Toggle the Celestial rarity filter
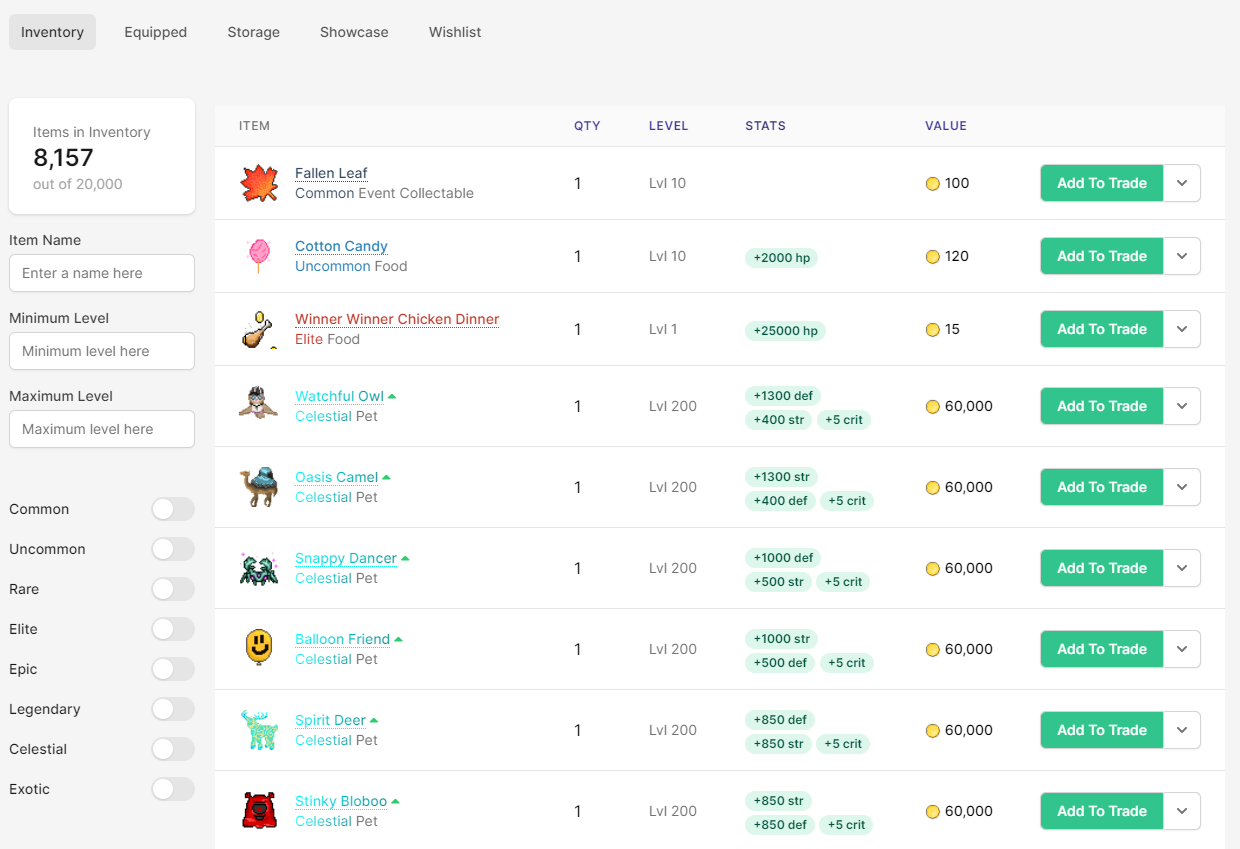 (173, 749)
